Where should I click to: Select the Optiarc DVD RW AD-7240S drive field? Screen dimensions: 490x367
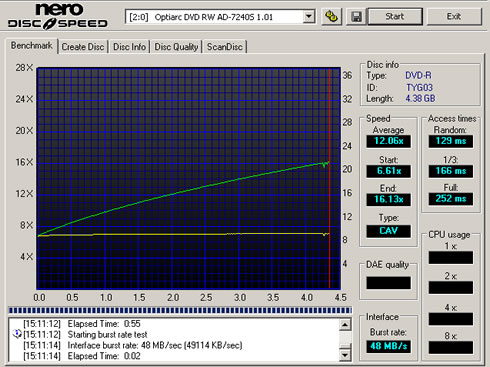[220, 17]
